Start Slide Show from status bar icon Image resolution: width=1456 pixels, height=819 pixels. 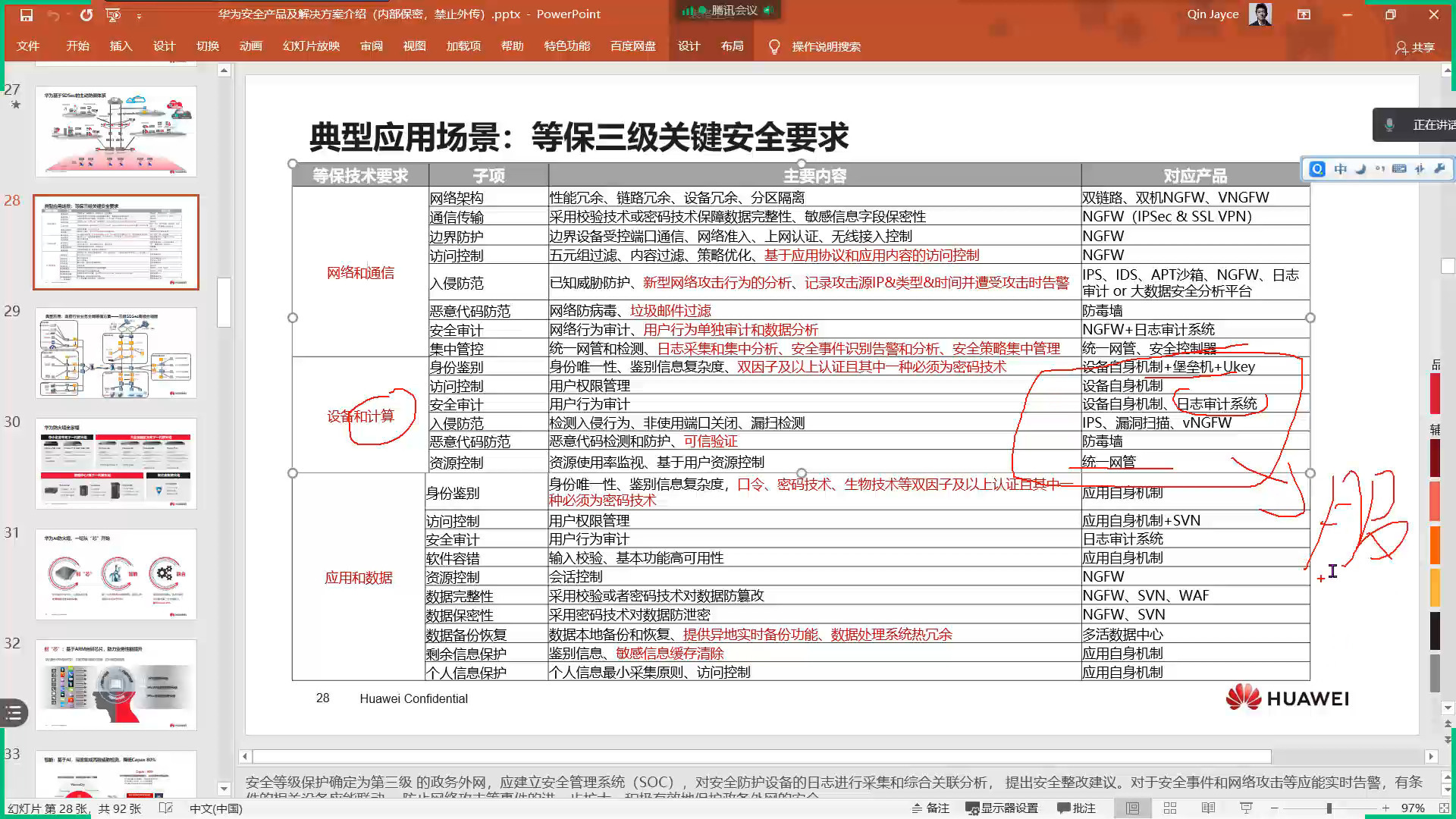pos(1246,808)
